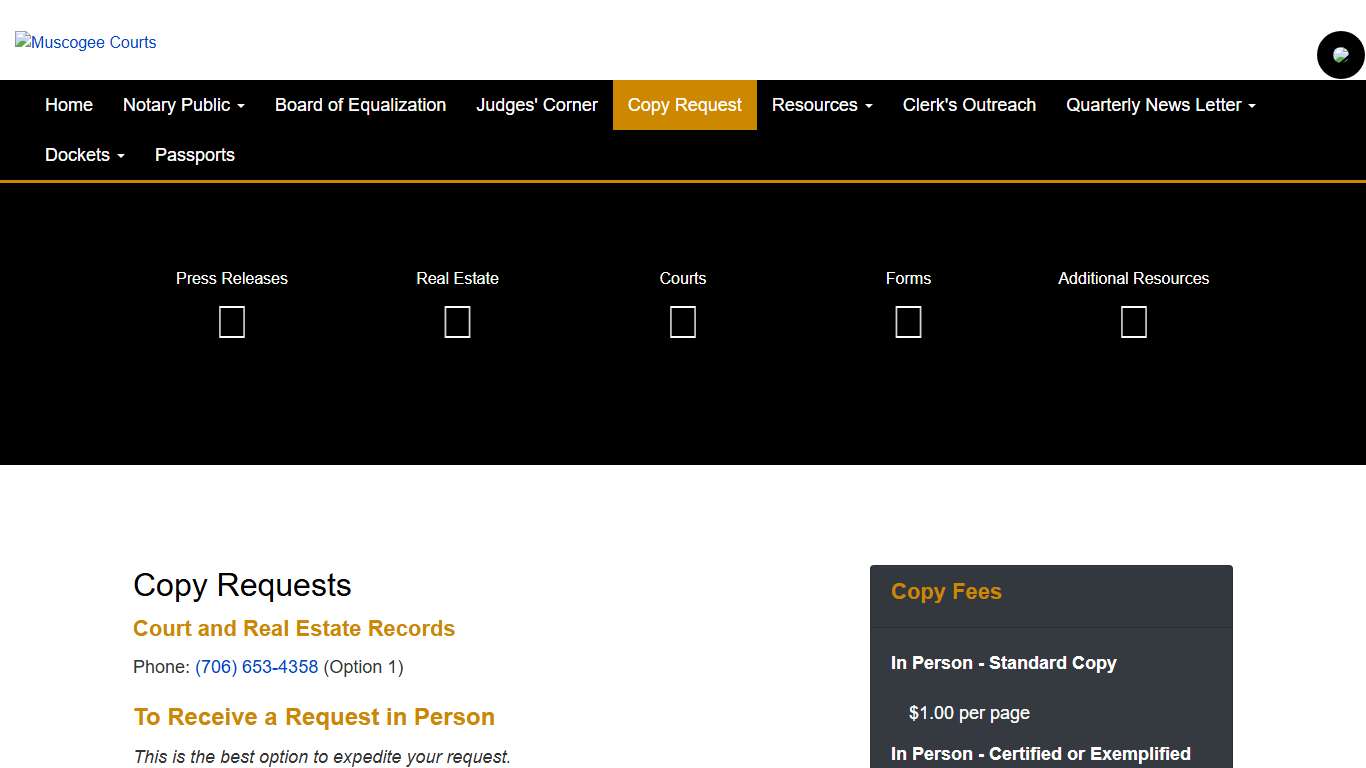This screenshot has height=768, width=1366.
Task: Click the round accessibility icon at top right
Action: coord(1340,55)
